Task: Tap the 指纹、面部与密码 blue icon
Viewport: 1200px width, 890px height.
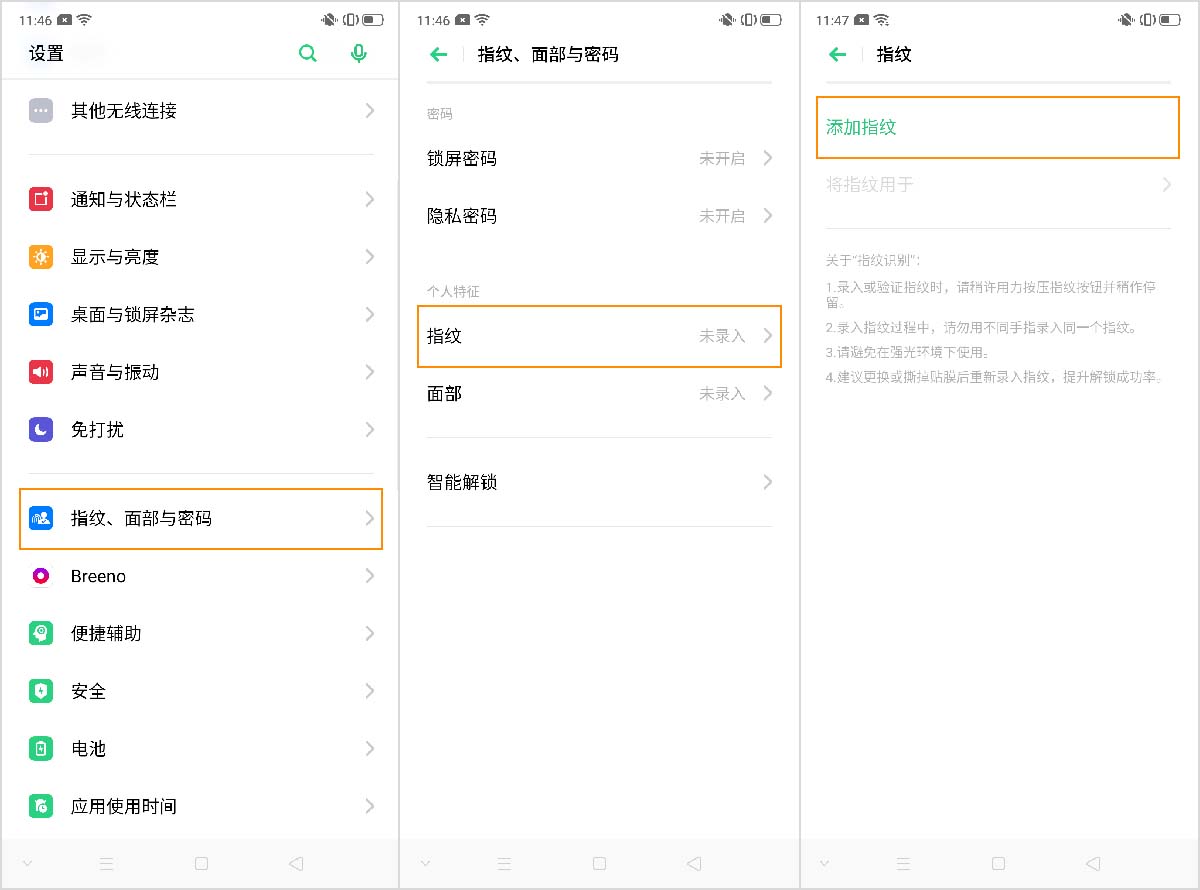Action: point(41,518)
